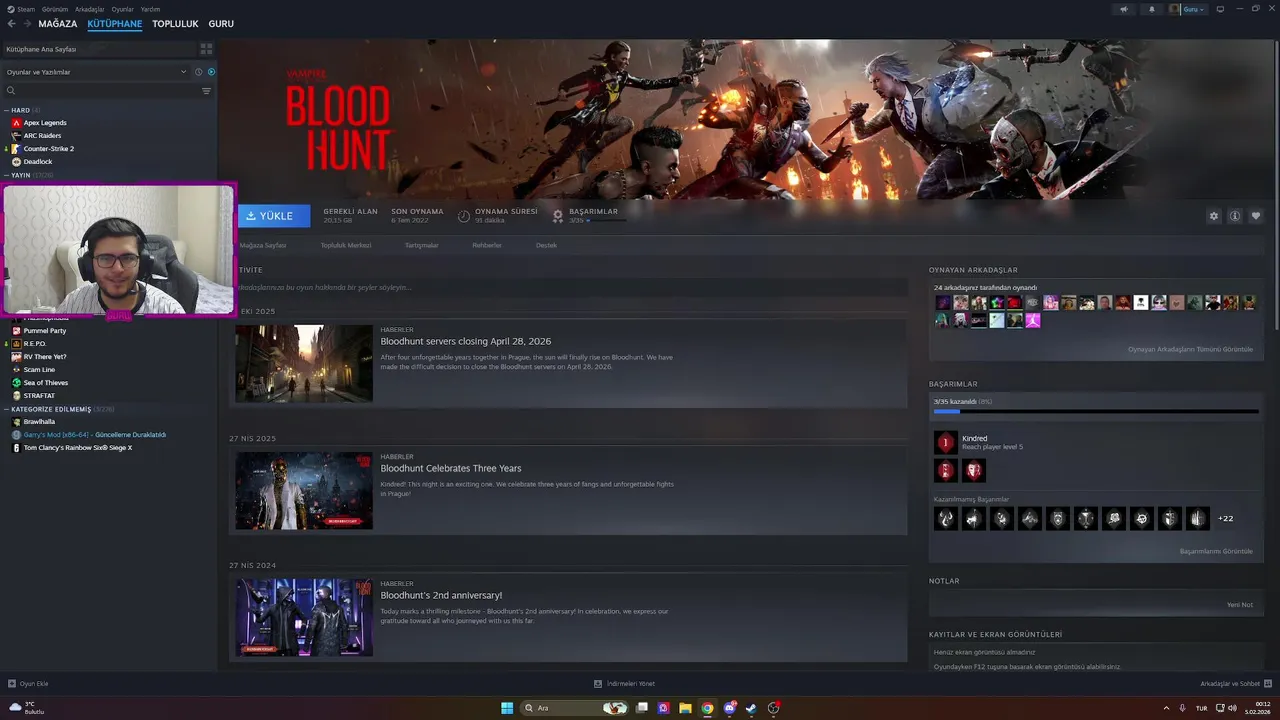Image resolution: width=1280 pixels, height=720 pixels.
Task: Open the GURU profile tab
Action: point(221,24)
